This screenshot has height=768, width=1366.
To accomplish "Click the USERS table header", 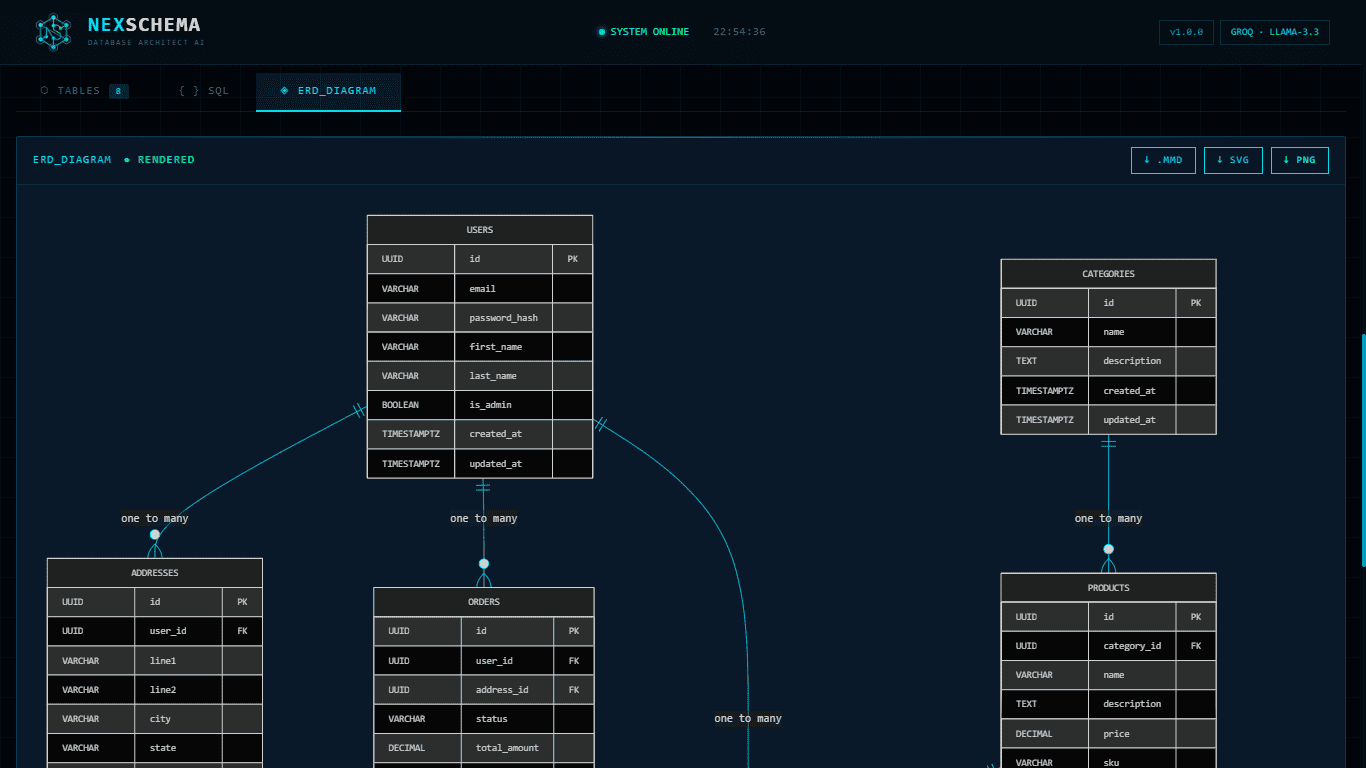I will click(x=480, y=230).
